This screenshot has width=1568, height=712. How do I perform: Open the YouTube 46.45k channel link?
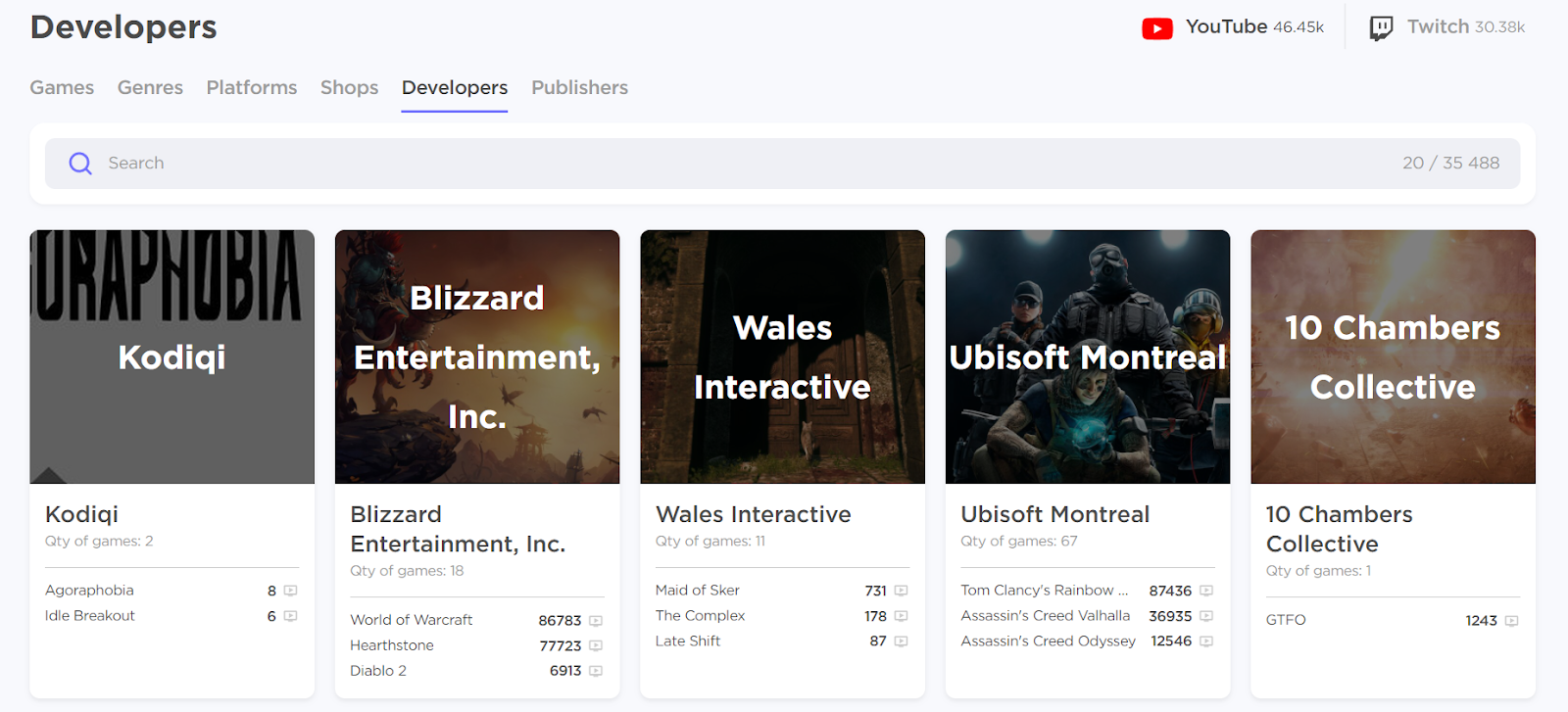(x=1233, y=27)
